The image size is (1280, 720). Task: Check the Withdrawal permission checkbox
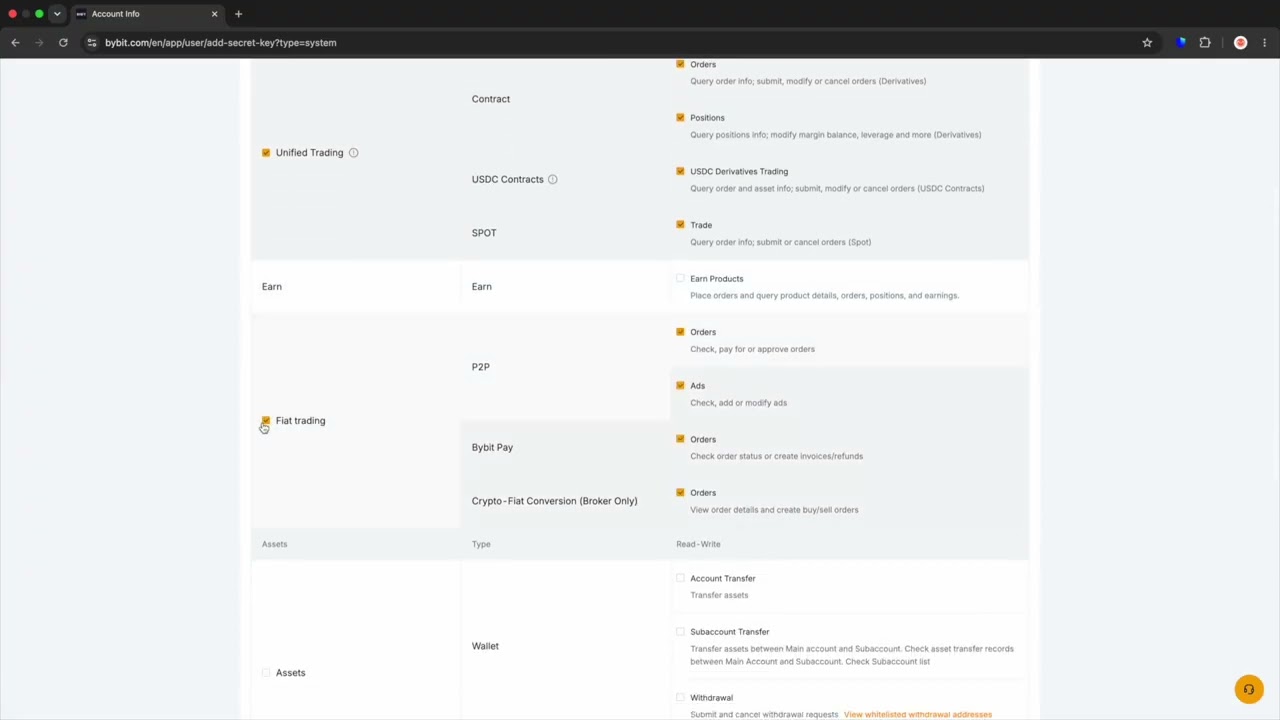coord(680,698)
